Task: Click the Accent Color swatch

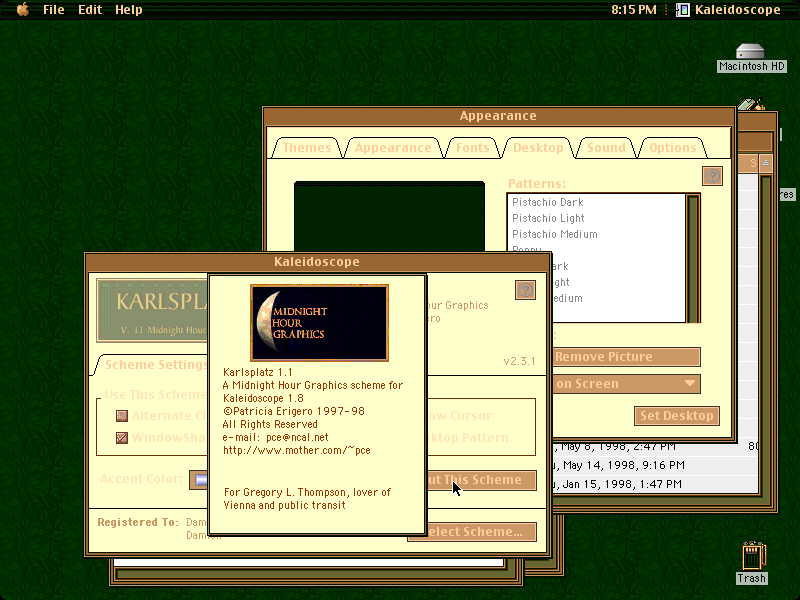Action: click(199, 480)
